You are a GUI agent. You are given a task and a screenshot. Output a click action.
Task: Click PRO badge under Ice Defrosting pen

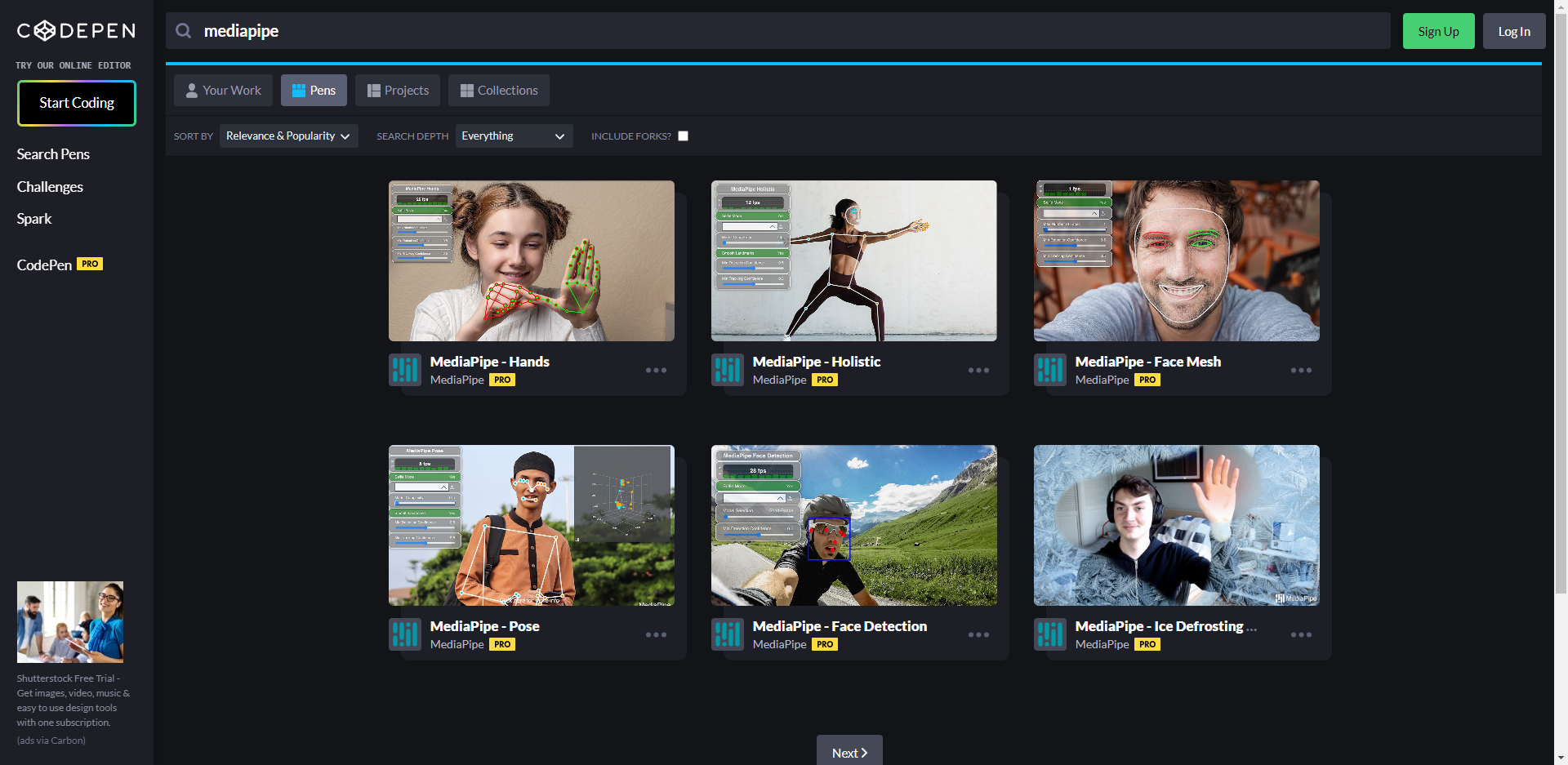(1147, 644)
